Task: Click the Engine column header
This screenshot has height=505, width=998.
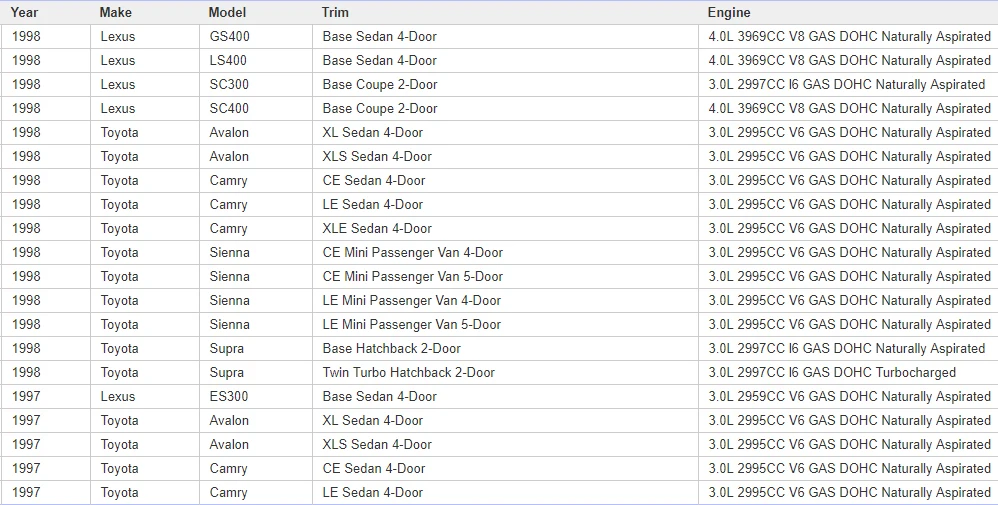Action: click(848, 12)
